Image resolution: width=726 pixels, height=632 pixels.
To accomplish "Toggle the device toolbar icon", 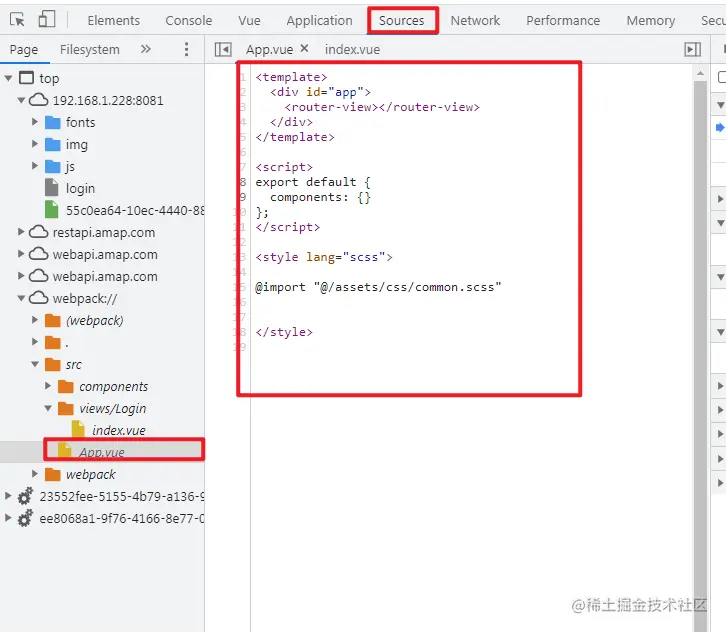I will pyautogui.click(x=46, y=19).
